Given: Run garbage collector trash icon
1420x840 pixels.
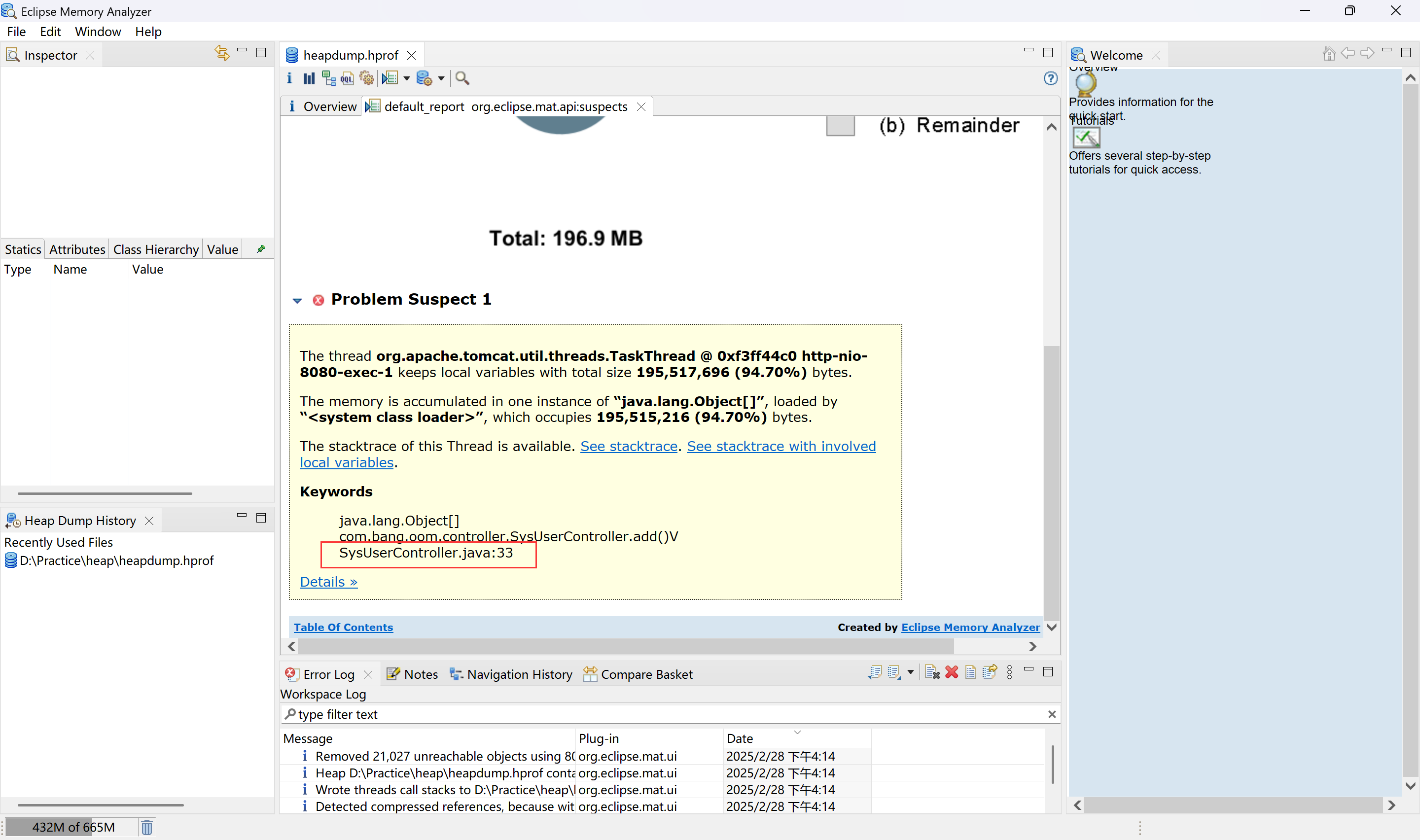Looking at the screenshot, I should (x=146, y=827).
